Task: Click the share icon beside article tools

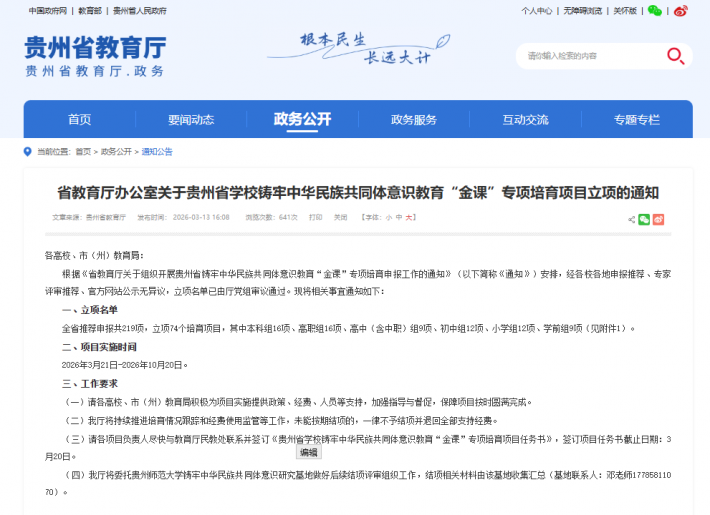Action: pyautogui.click(x=631, y=219)
